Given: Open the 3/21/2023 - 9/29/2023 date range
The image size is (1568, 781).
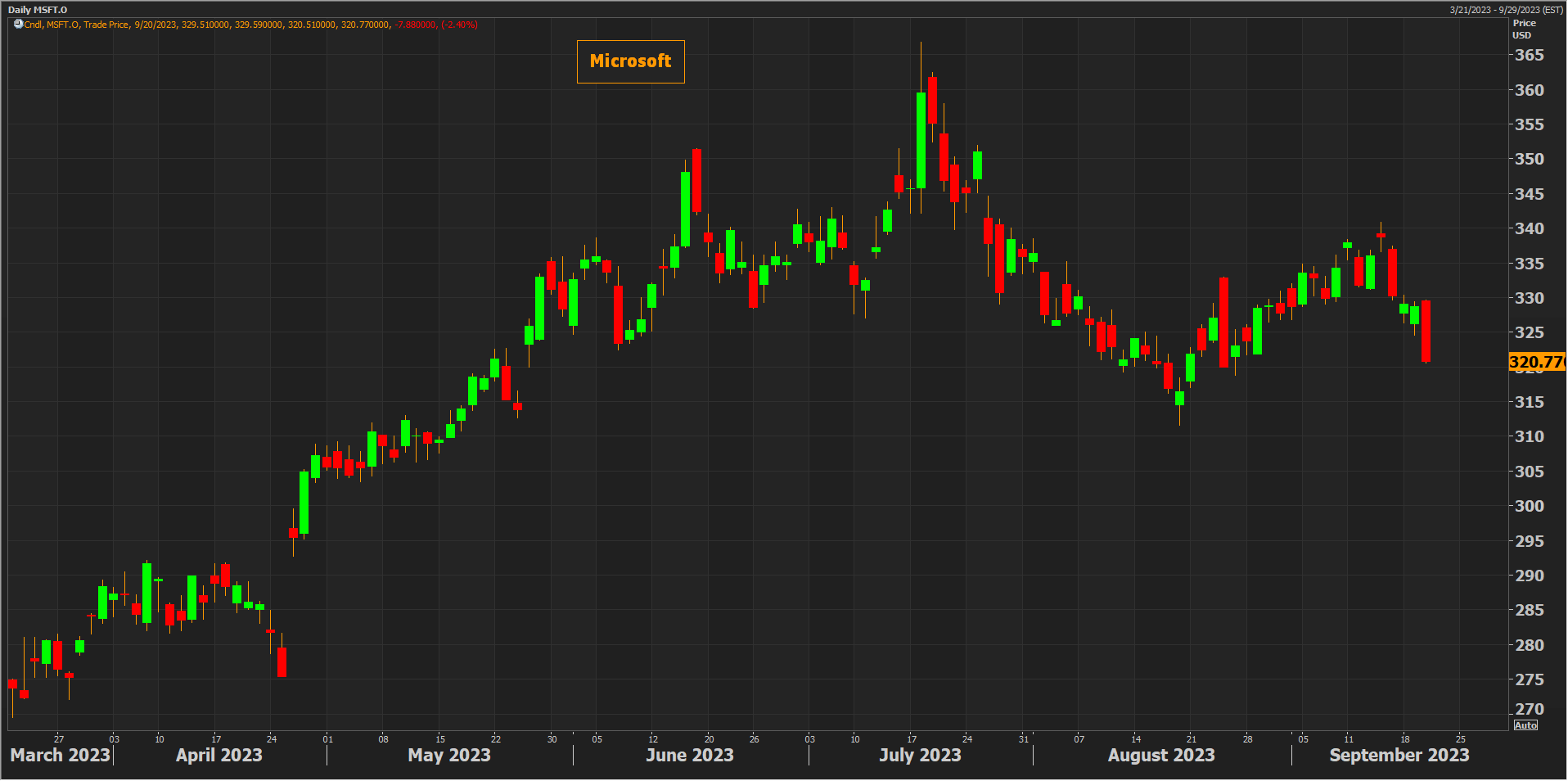Looking at the screenshot, I should tap(1506, 10).
